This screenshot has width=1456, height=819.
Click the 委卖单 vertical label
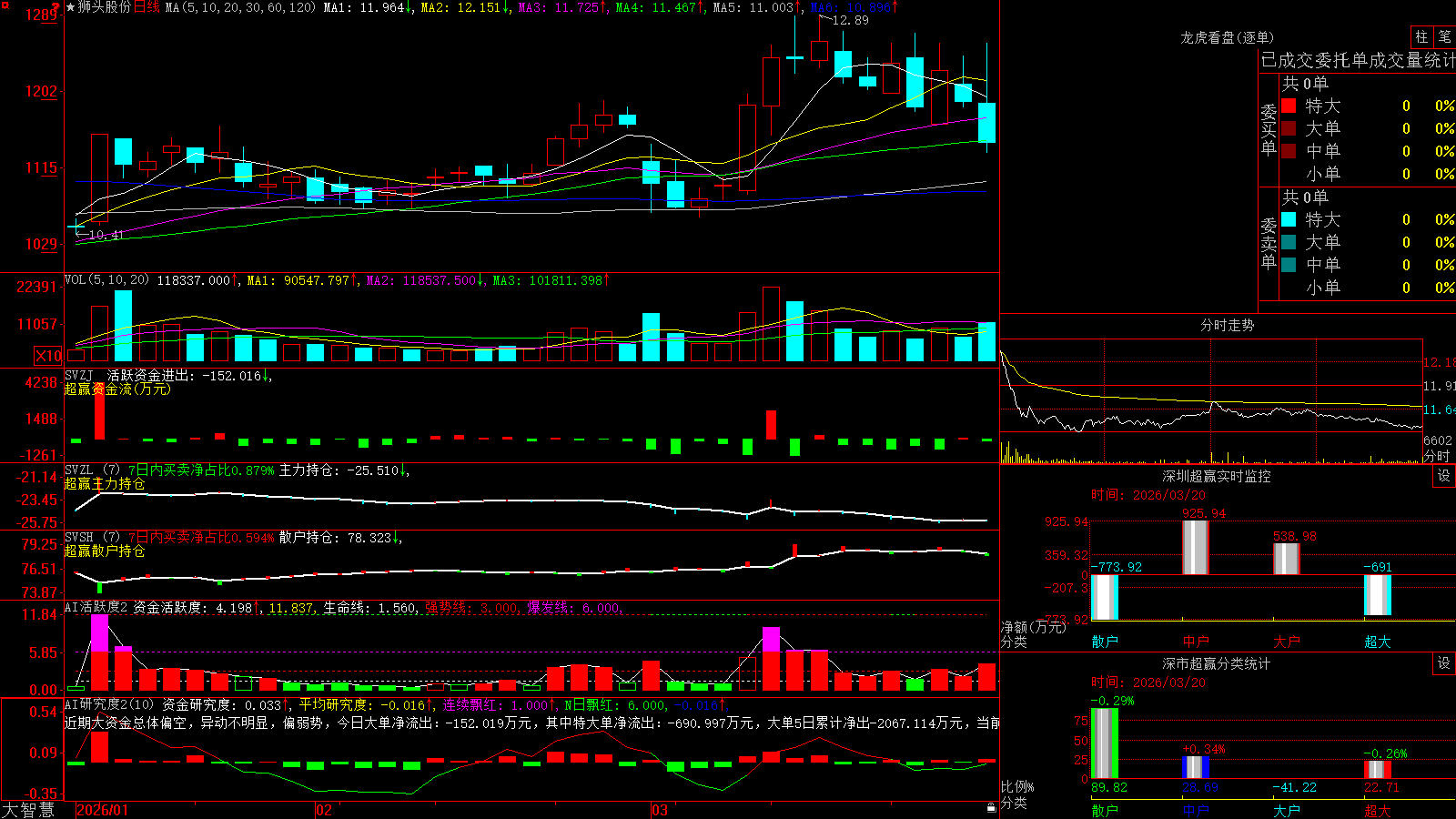1269,243
